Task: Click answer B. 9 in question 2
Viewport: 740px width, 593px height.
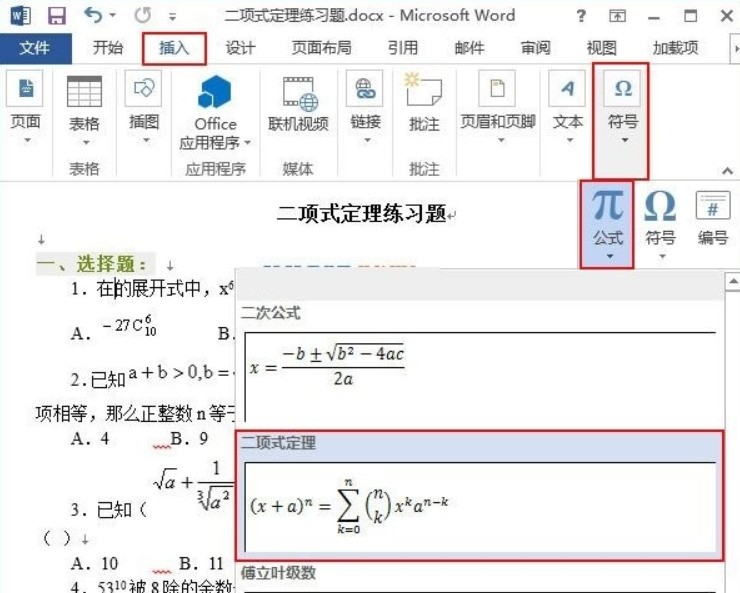Action: point(189,439)
